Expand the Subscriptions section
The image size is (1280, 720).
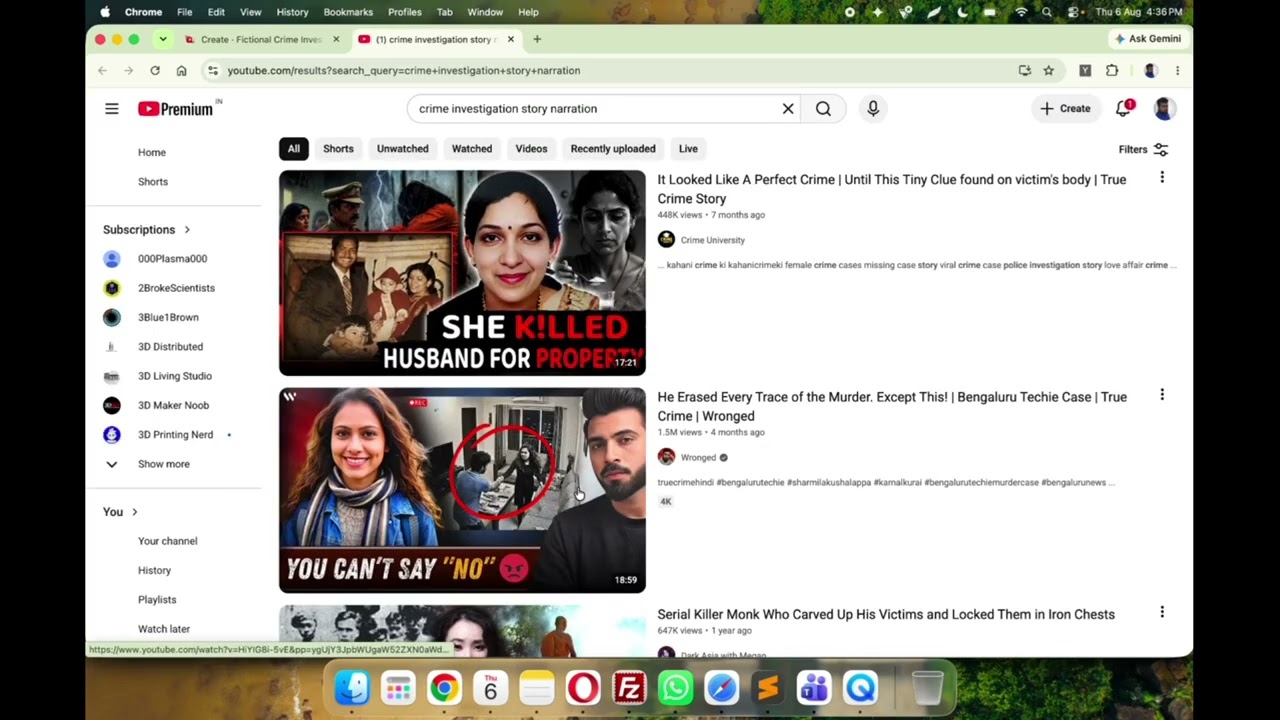[x=147, y=230]
